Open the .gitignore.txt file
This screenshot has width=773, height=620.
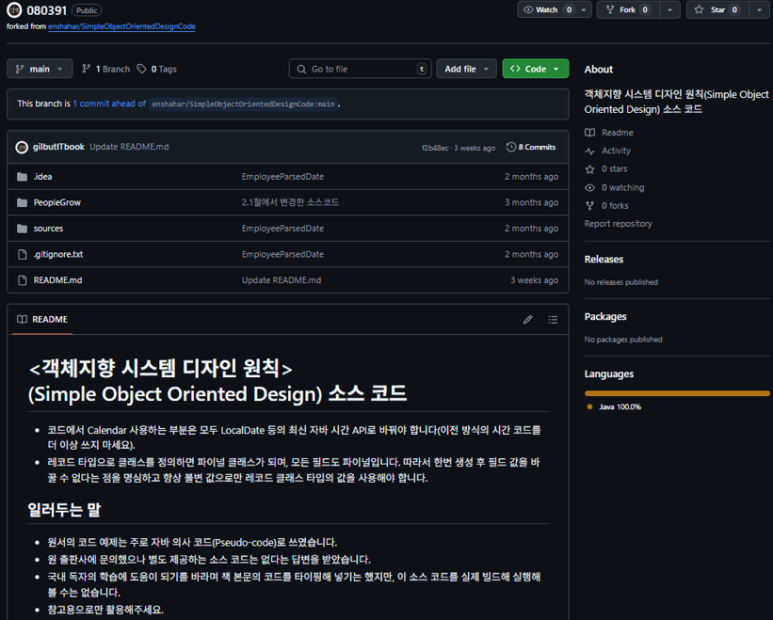pyautogui.click(x=58, y=254)
